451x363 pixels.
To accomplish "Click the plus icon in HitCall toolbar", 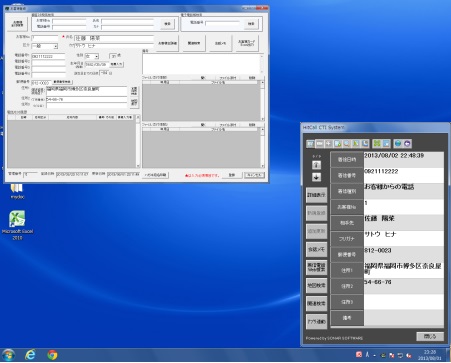I will [x=329, y=143].
